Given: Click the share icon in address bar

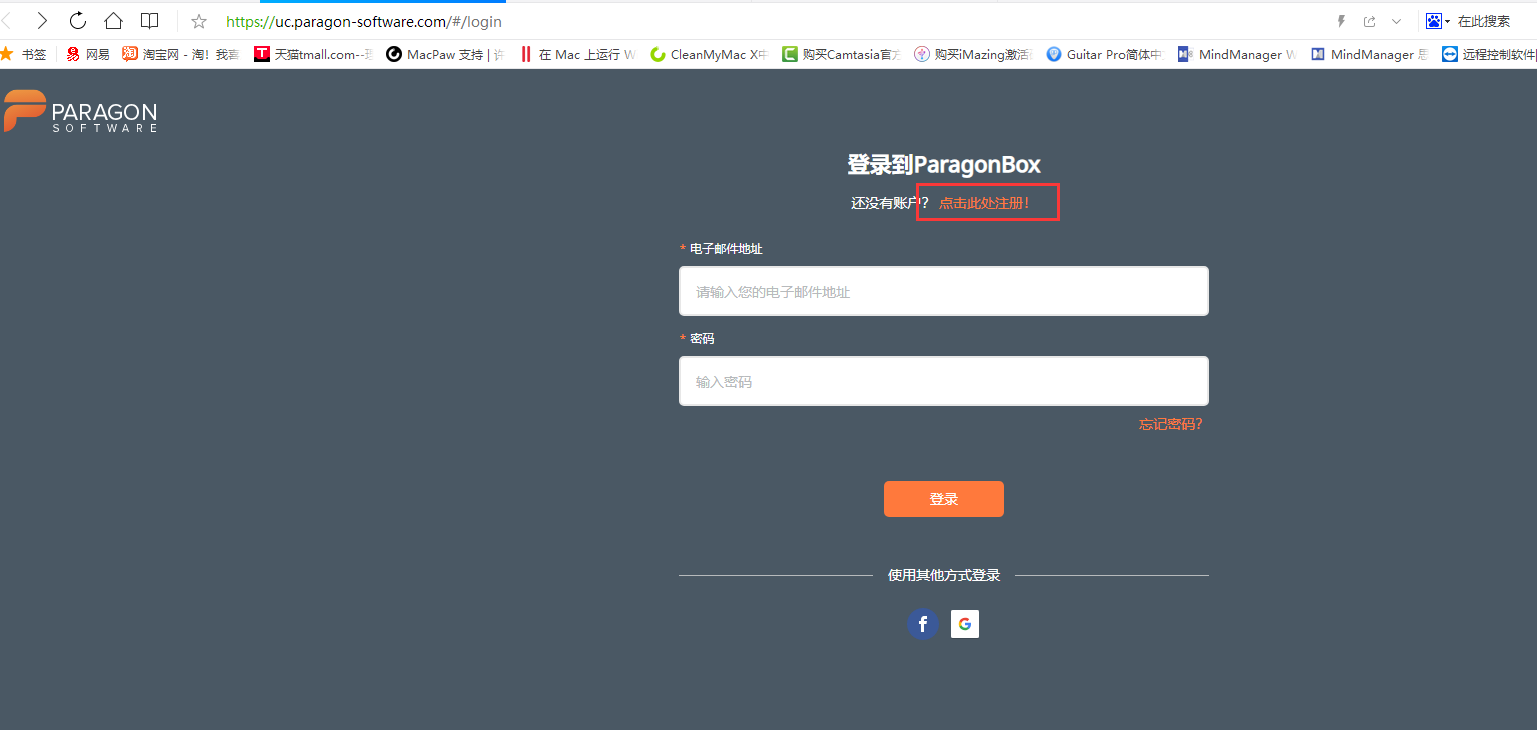Looking at the screenshot, I should point(1369,21).
